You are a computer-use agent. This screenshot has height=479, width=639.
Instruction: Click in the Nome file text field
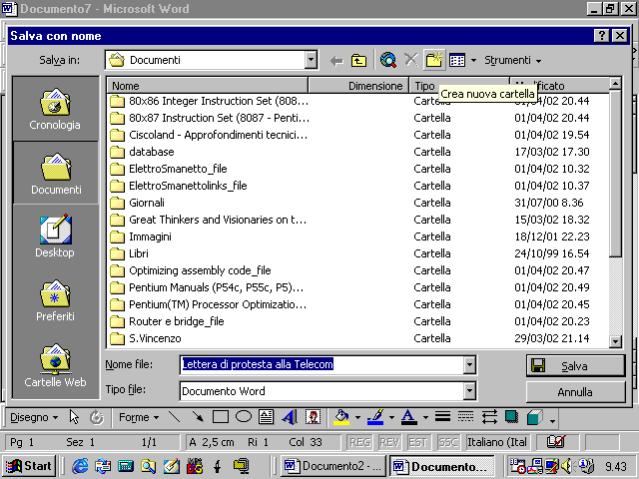(322, 364)
